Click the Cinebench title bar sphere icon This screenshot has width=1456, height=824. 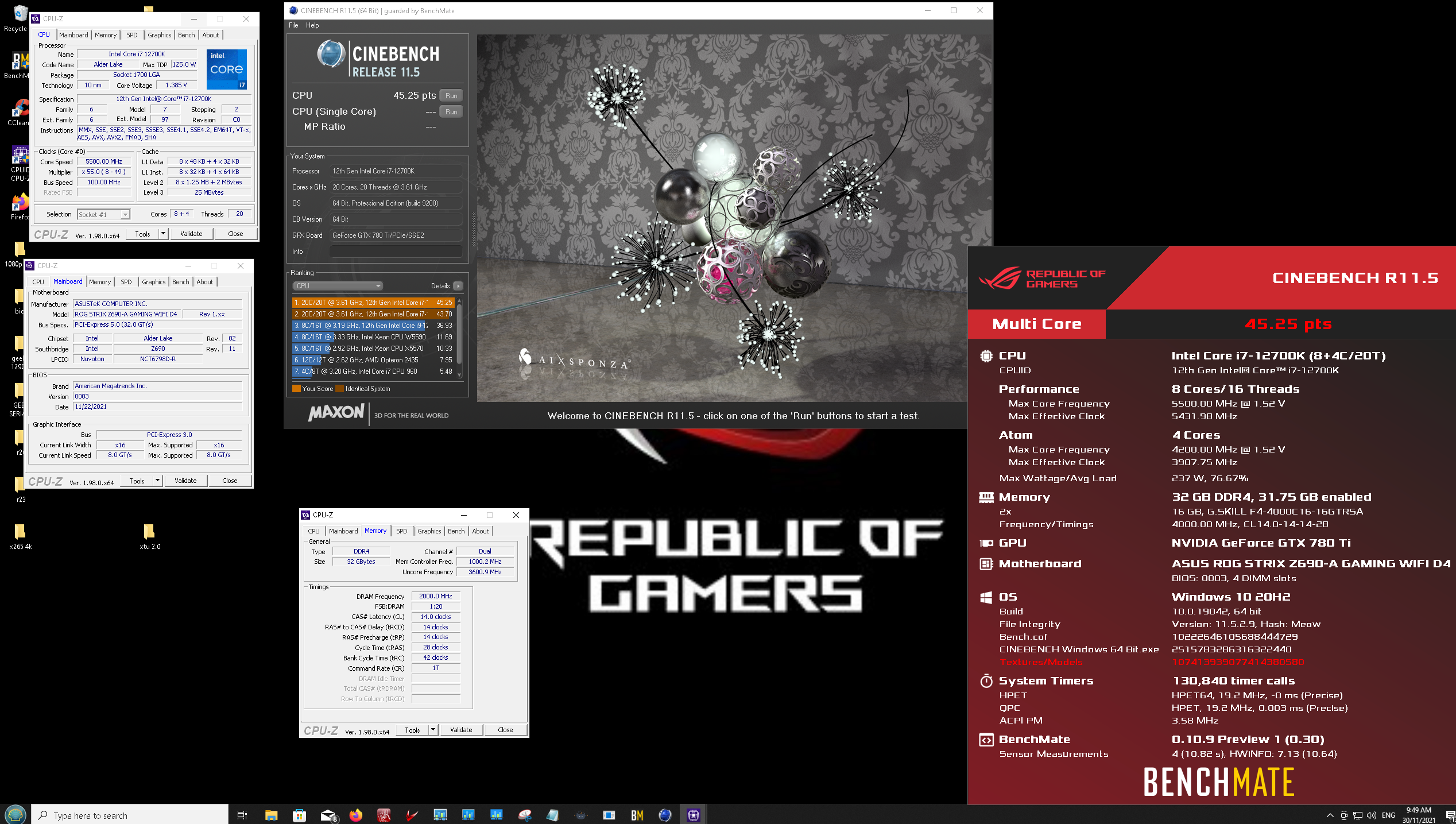point(293,10)
